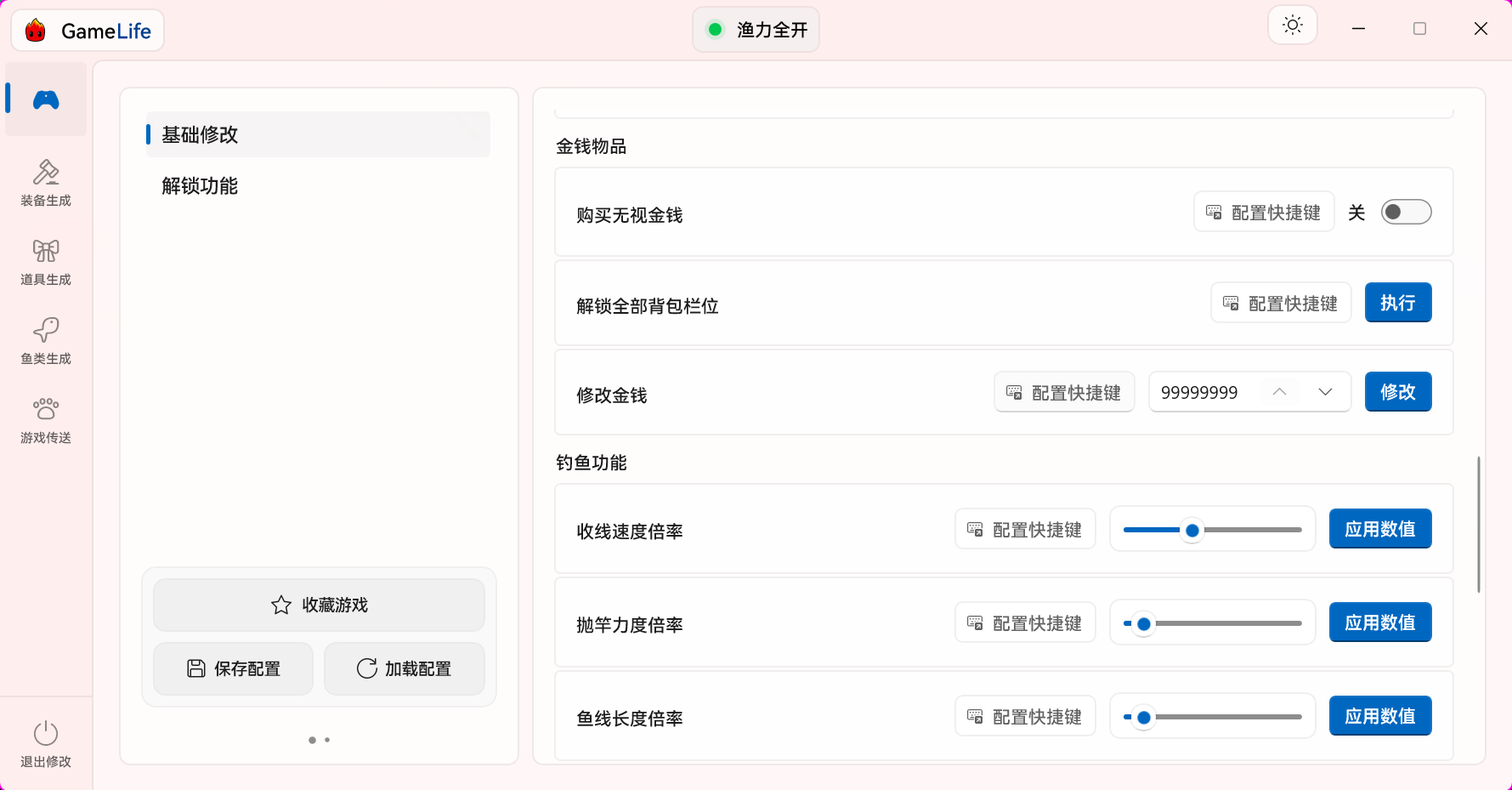
Task: Click the 收线速度倍率 slider track
Action: tap(1213, 530)
